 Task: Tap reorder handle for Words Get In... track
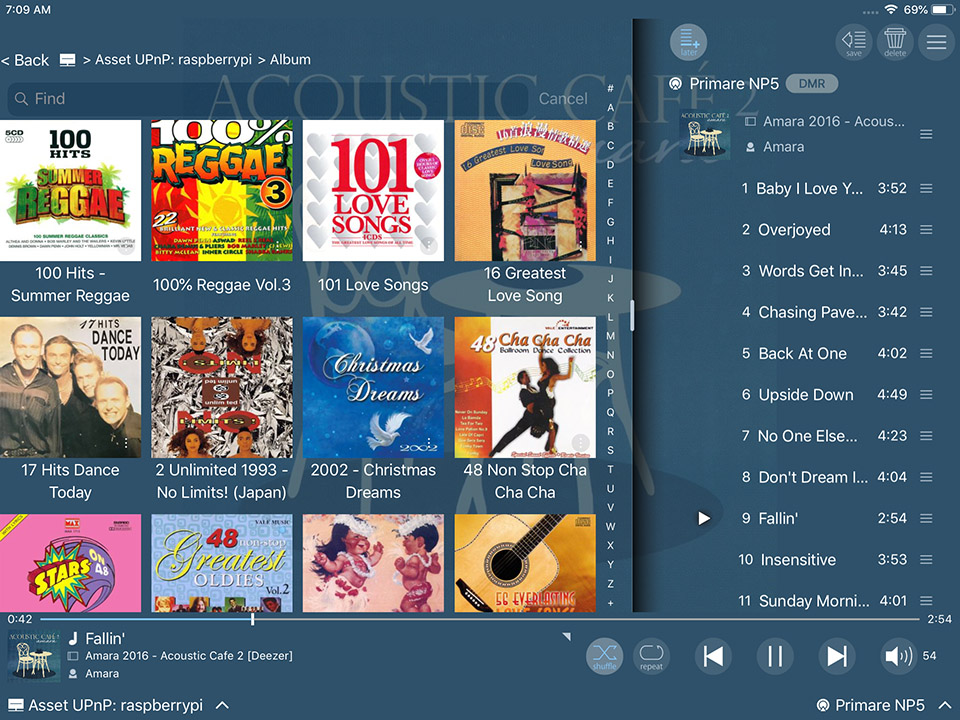pyautogui.click(x=926, y=271)
